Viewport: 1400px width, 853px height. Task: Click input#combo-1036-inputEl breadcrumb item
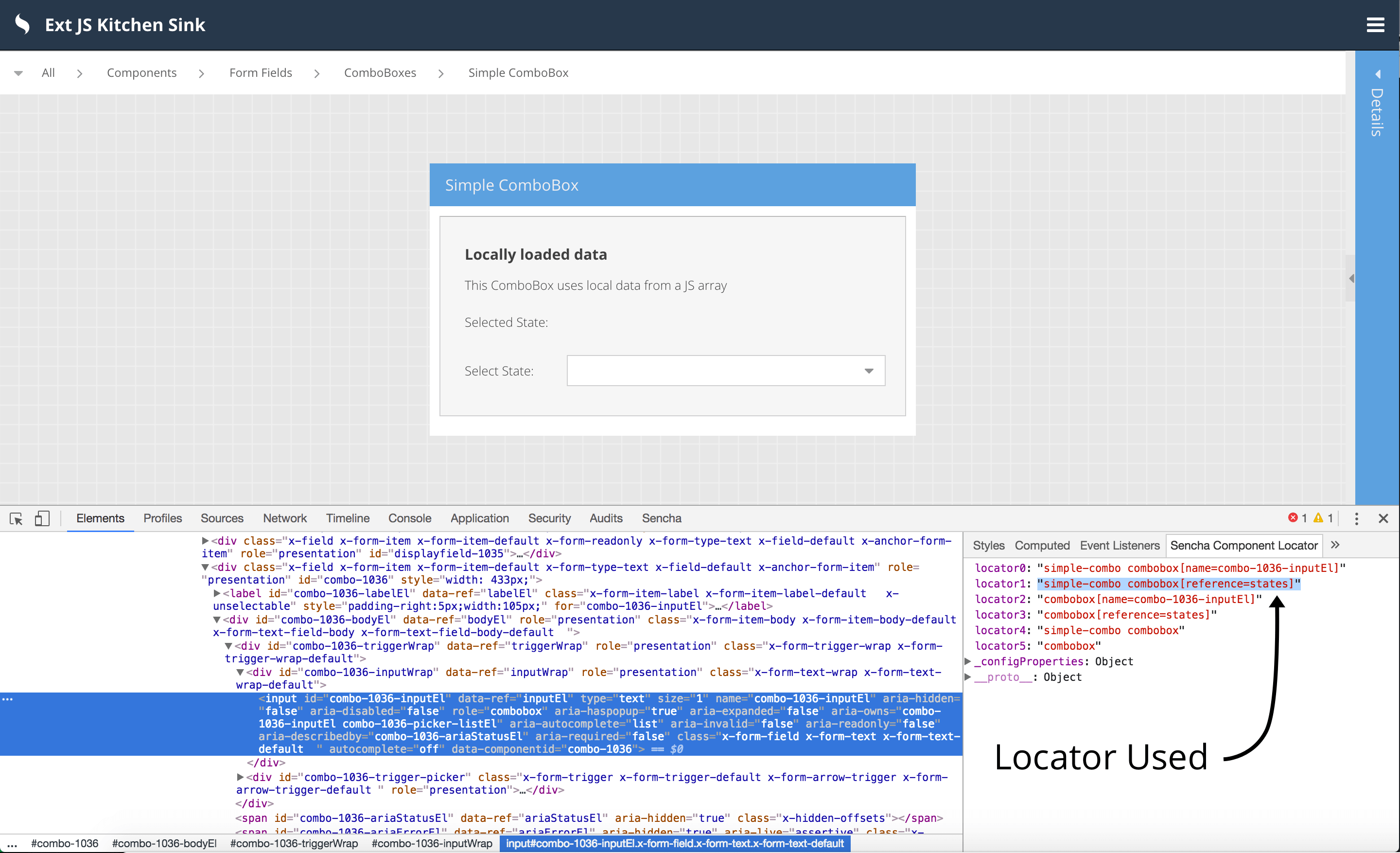675,843
